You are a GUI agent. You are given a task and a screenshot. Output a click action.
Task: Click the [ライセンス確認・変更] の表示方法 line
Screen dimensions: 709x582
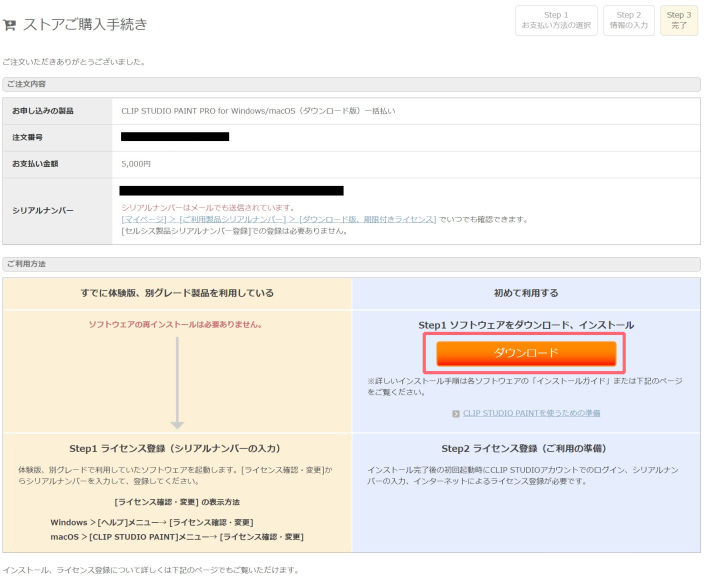click(177, 502)
